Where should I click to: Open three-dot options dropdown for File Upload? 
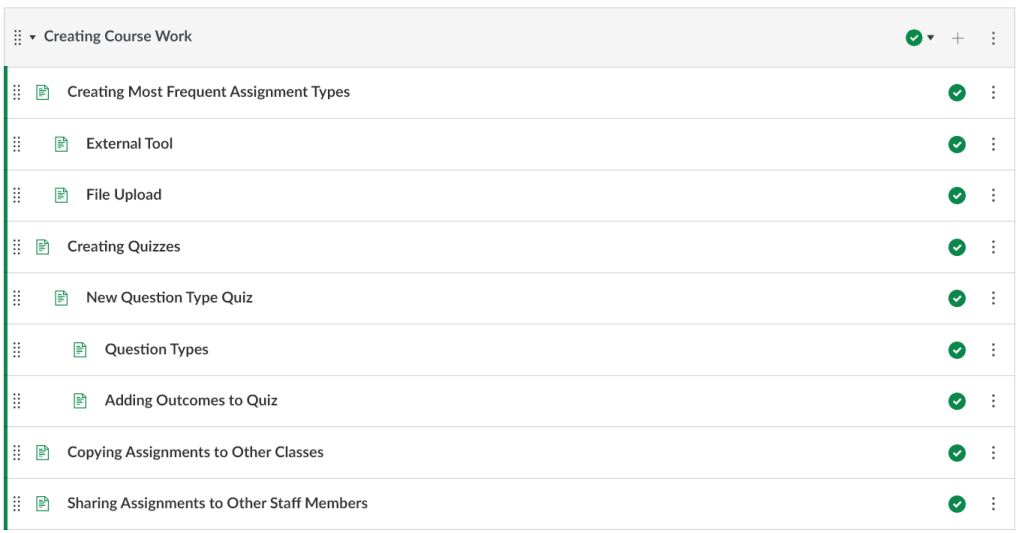point(993,196)
